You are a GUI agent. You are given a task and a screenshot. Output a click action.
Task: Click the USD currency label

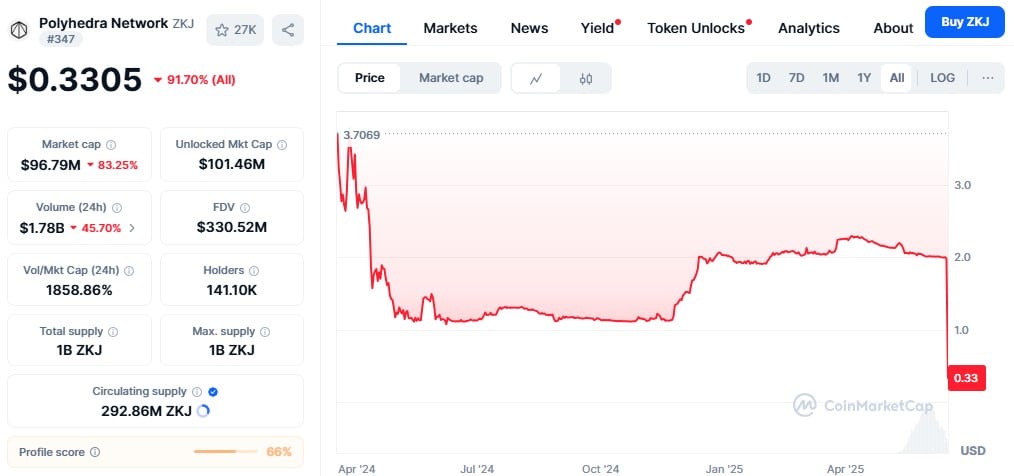coord(973,450)
